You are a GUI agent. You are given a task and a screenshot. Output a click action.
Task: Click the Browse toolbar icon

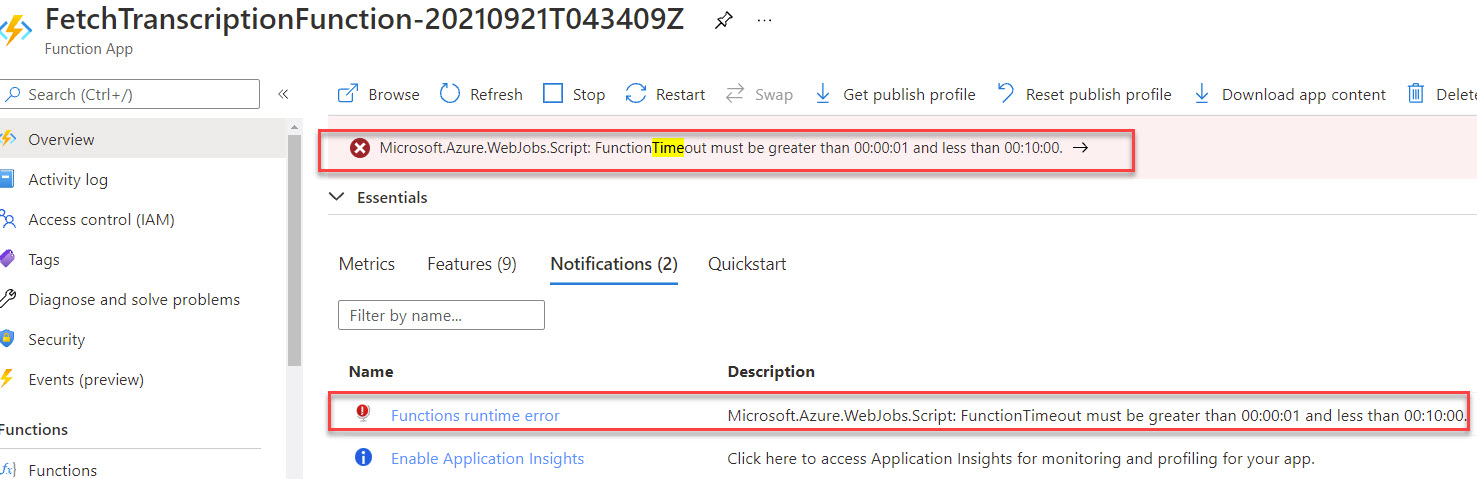tap(348, 94)
